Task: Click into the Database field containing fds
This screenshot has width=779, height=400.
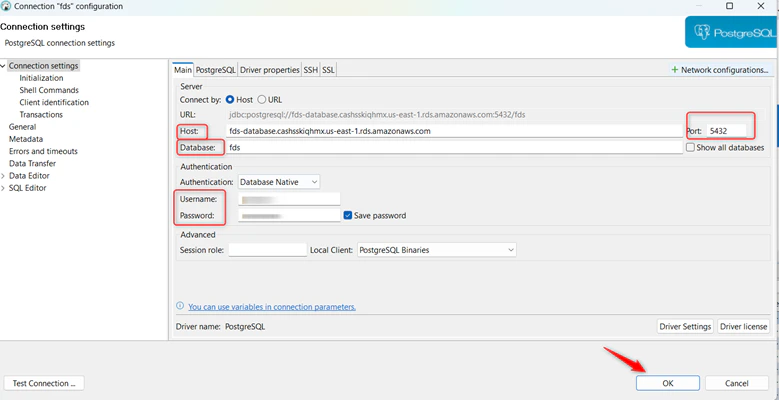Action: coord(454,148)
